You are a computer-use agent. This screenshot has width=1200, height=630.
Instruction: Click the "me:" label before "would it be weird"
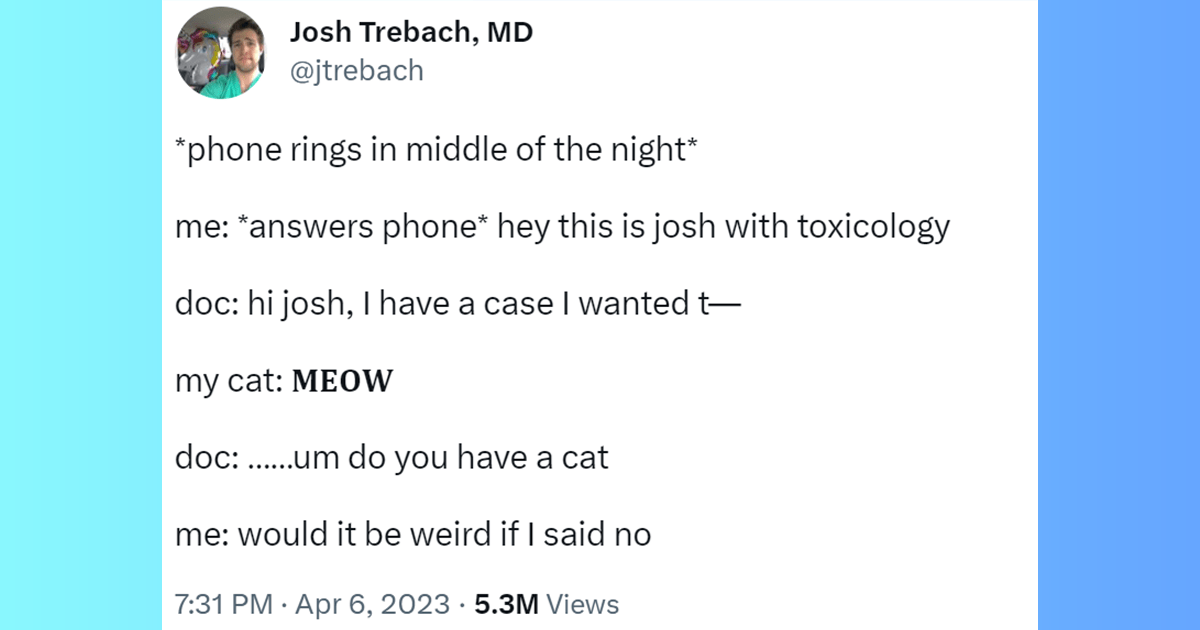(203, 534)
